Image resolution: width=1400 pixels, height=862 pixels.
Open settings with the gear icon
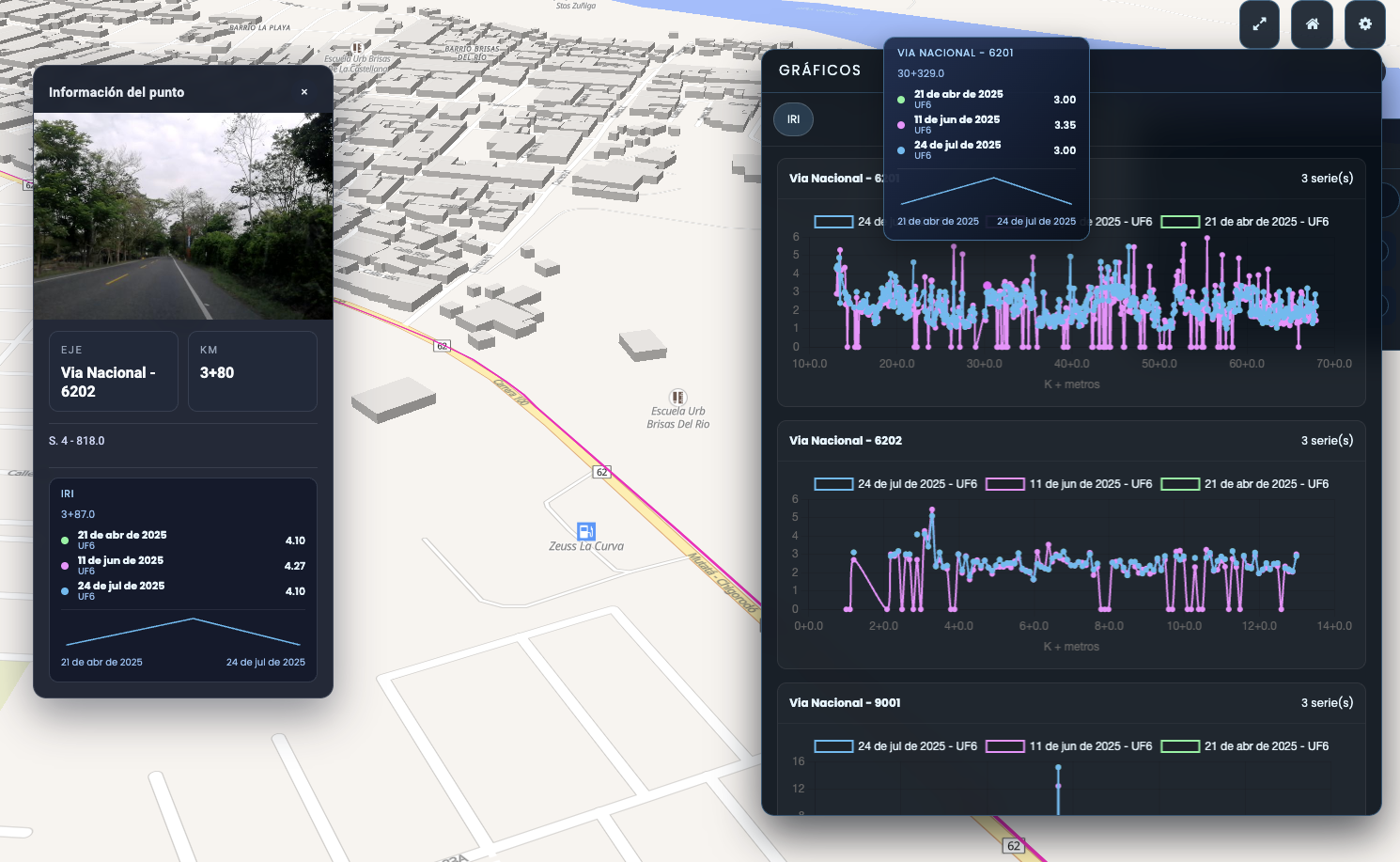[x=1364, y=24]
